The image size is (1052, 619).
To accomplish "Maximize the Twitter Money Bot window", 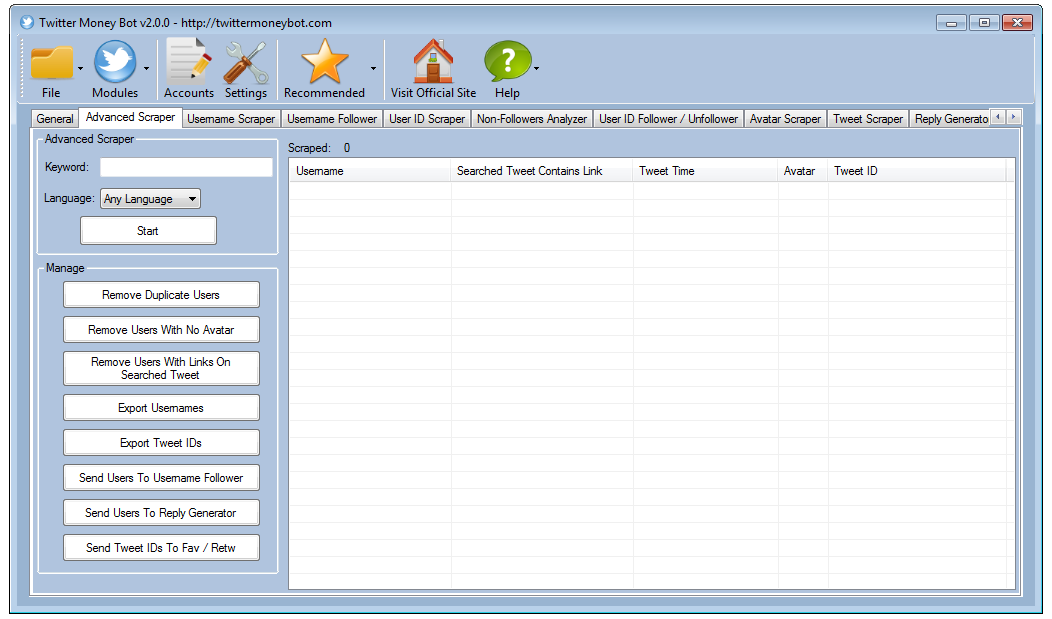I will coord(984,23).
